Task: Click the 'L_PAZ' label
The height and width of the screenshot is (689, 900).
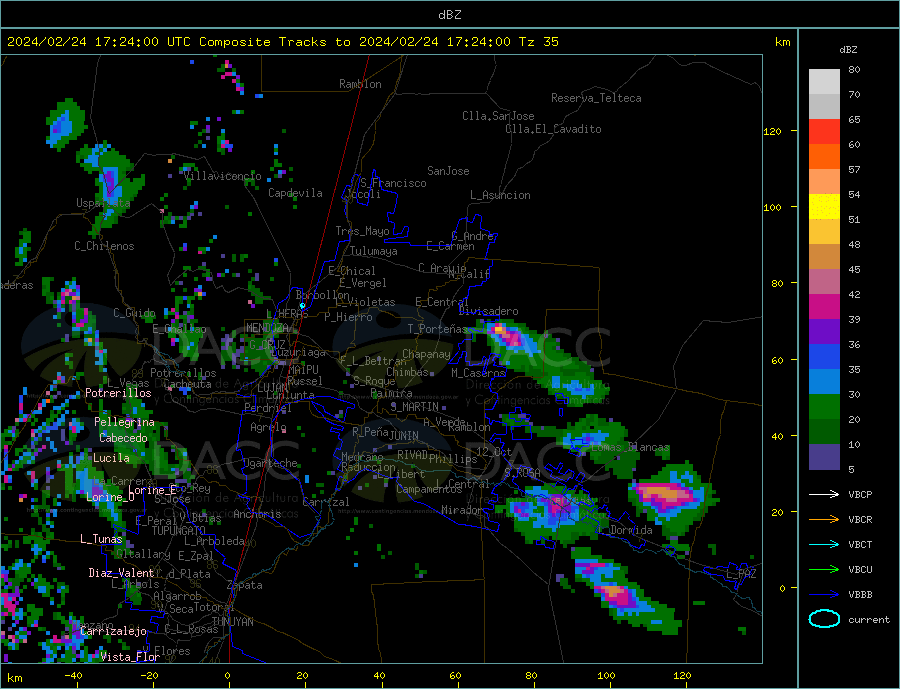Action: [741, 574]
